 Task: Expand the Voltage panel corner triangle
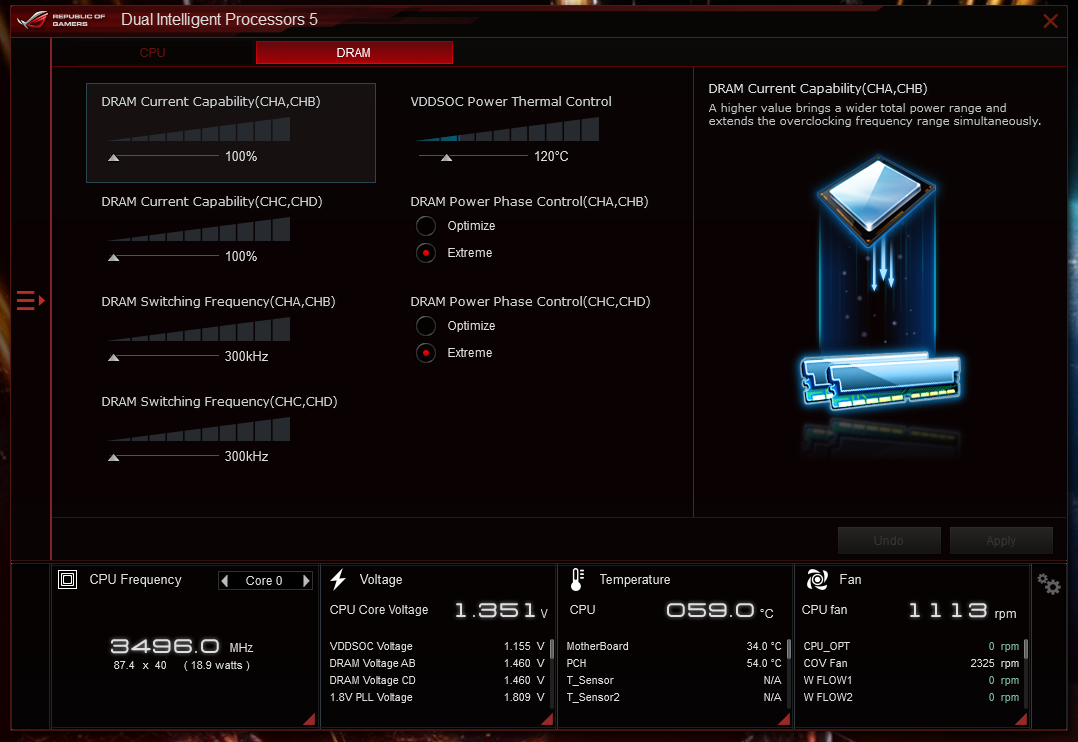(547, 719)
